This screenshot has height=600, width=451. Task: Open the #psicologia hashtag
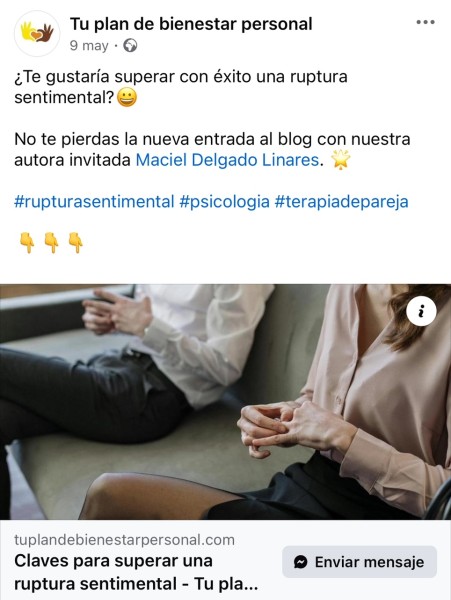tap(225, 202)
